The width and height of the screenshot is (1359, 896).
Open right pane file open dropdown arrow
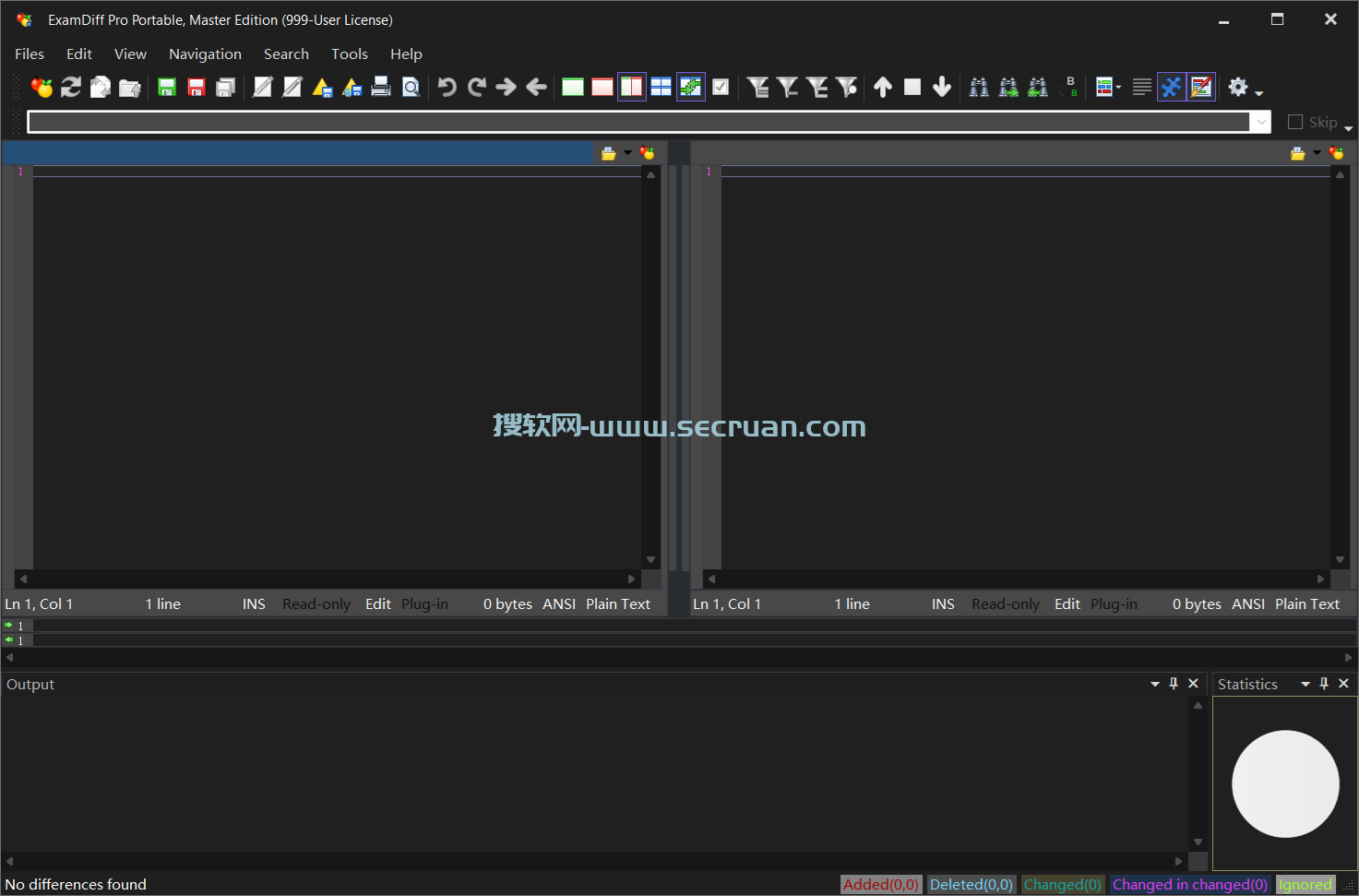coord(1317,153)
